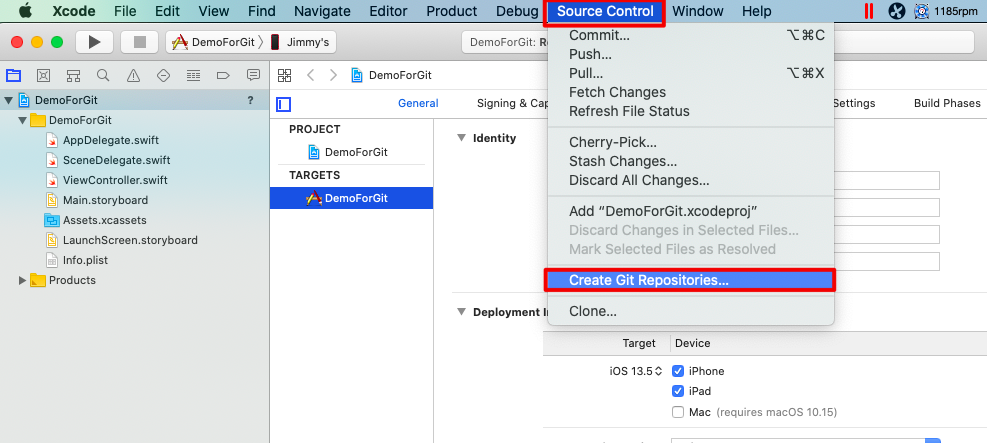Screen dimensions: 987x443
Task: Click the first Identity text field
Action: click(886, 181)
